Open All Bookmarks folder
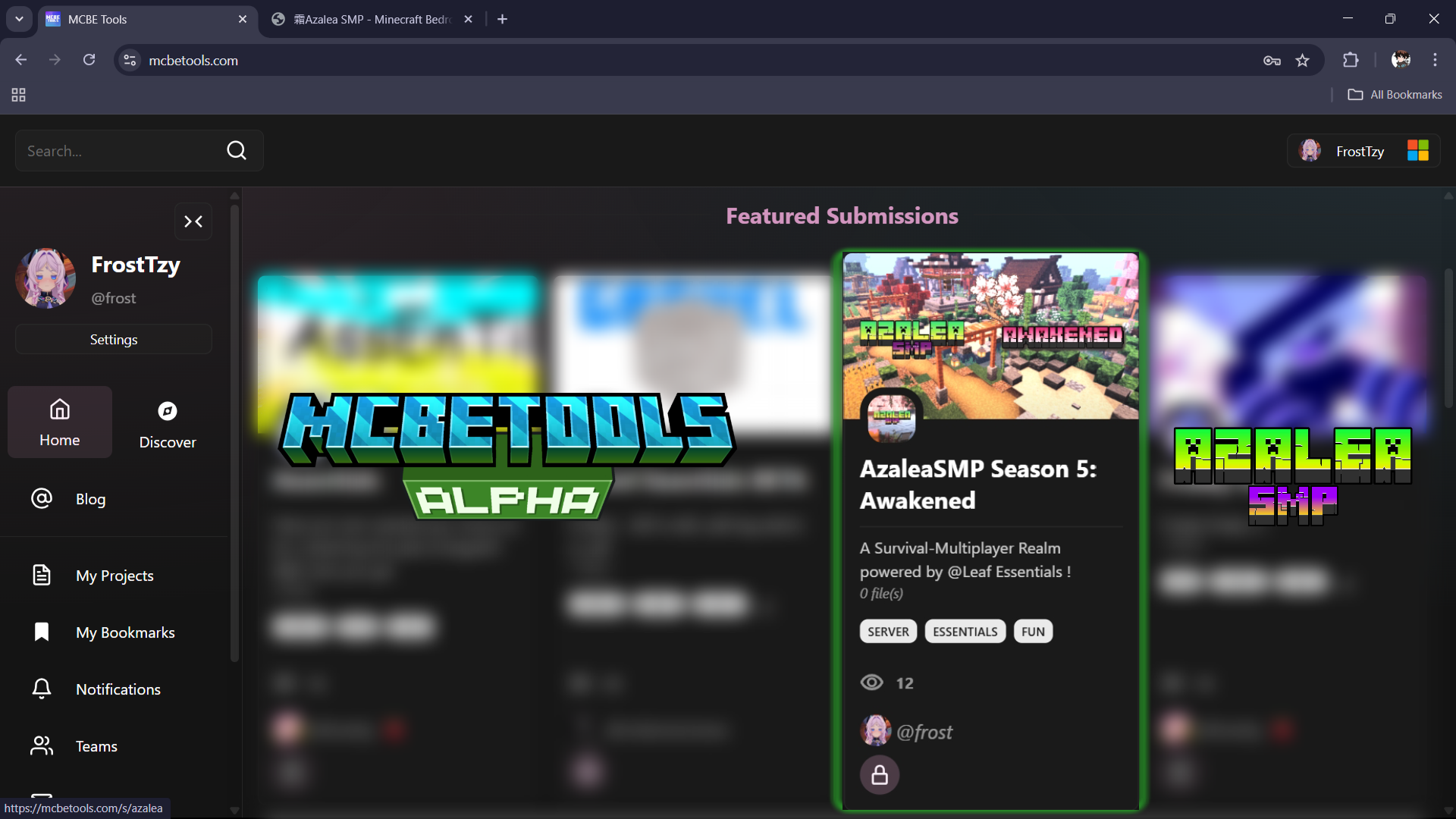1456x819 pixels. (1395, 95)
